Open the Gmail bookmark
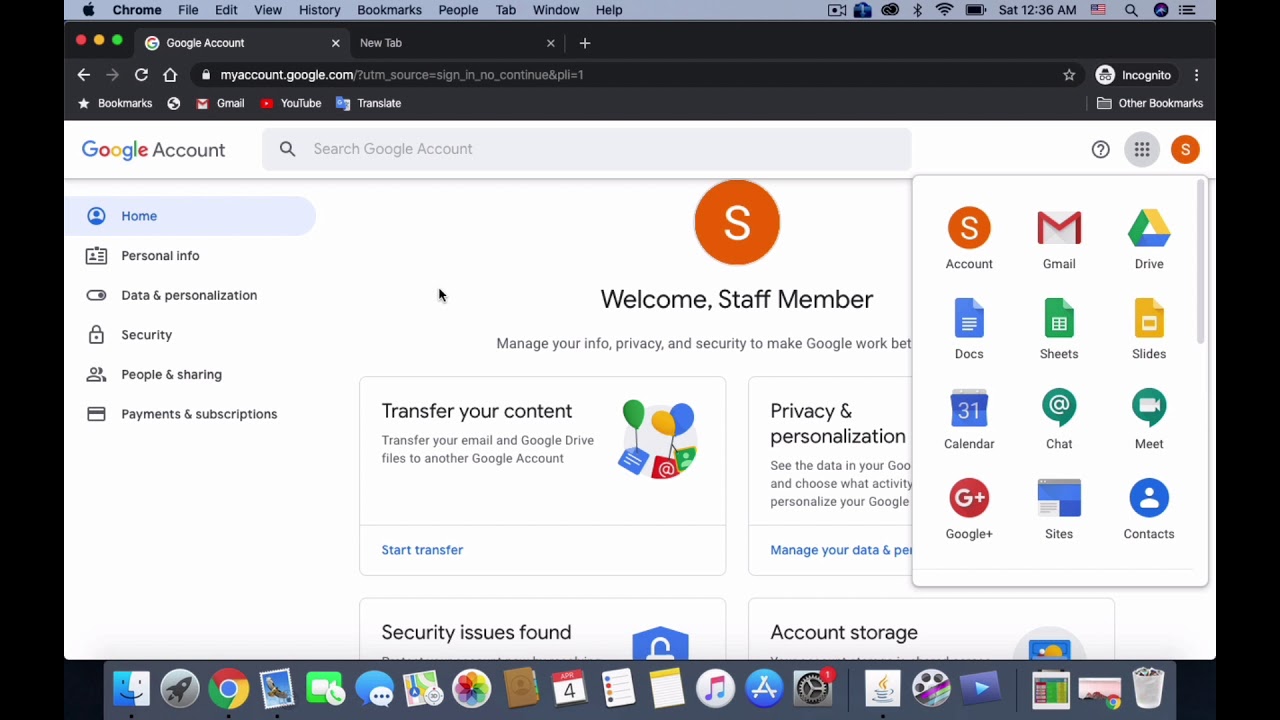This screenshot has width=1280, height=720. 220,103
